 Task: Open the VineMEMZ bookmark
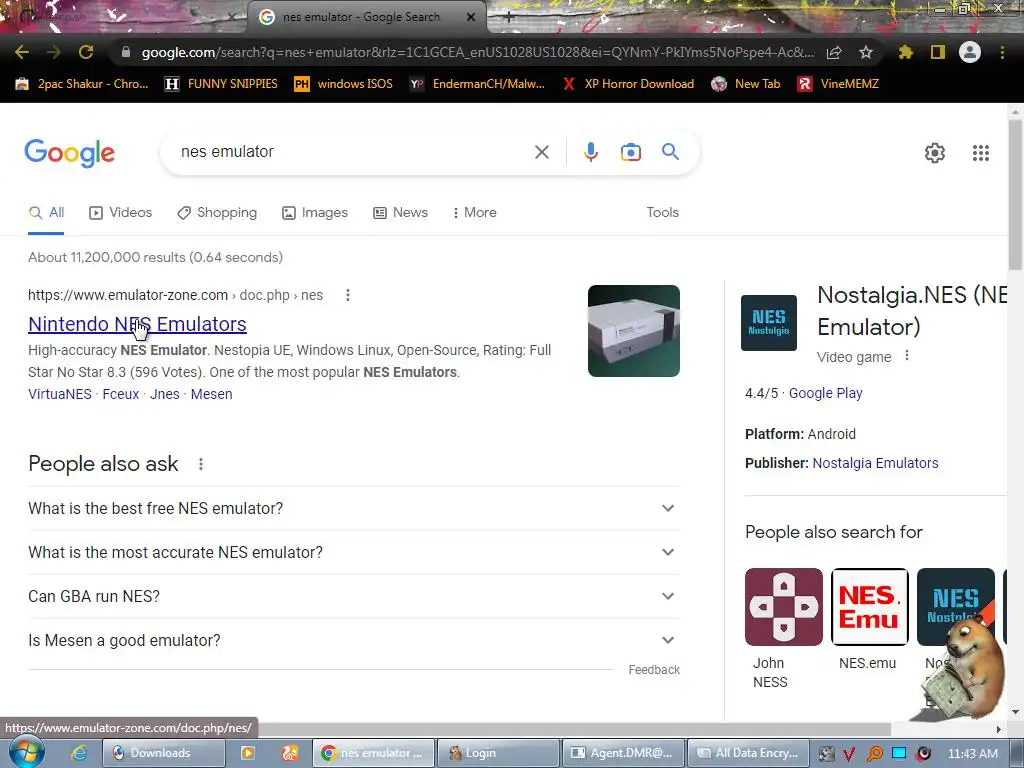point(839,84)
